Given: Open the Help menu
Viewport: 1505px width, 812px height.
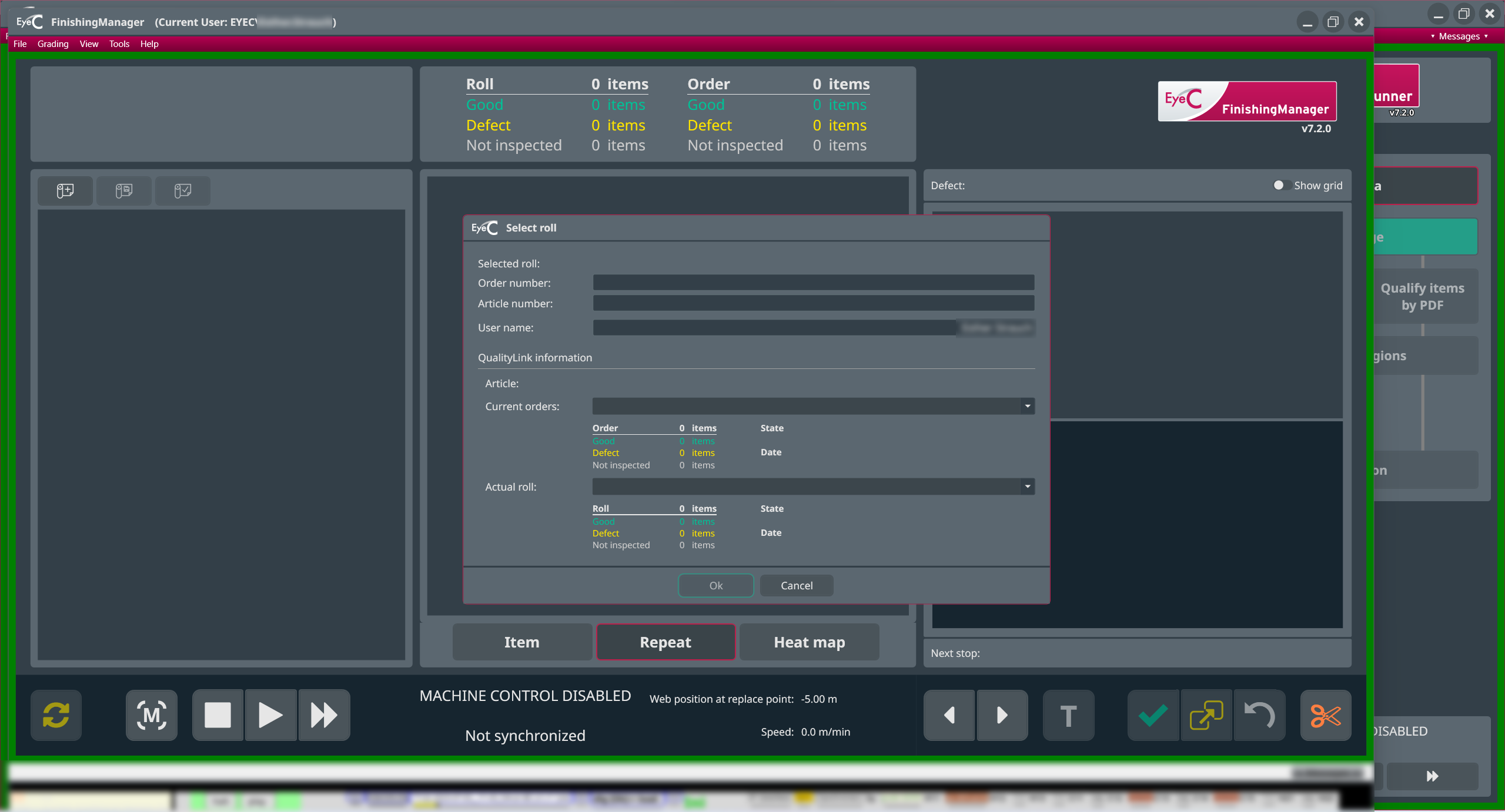Looking at the screenshot, I should click(149, 44).
